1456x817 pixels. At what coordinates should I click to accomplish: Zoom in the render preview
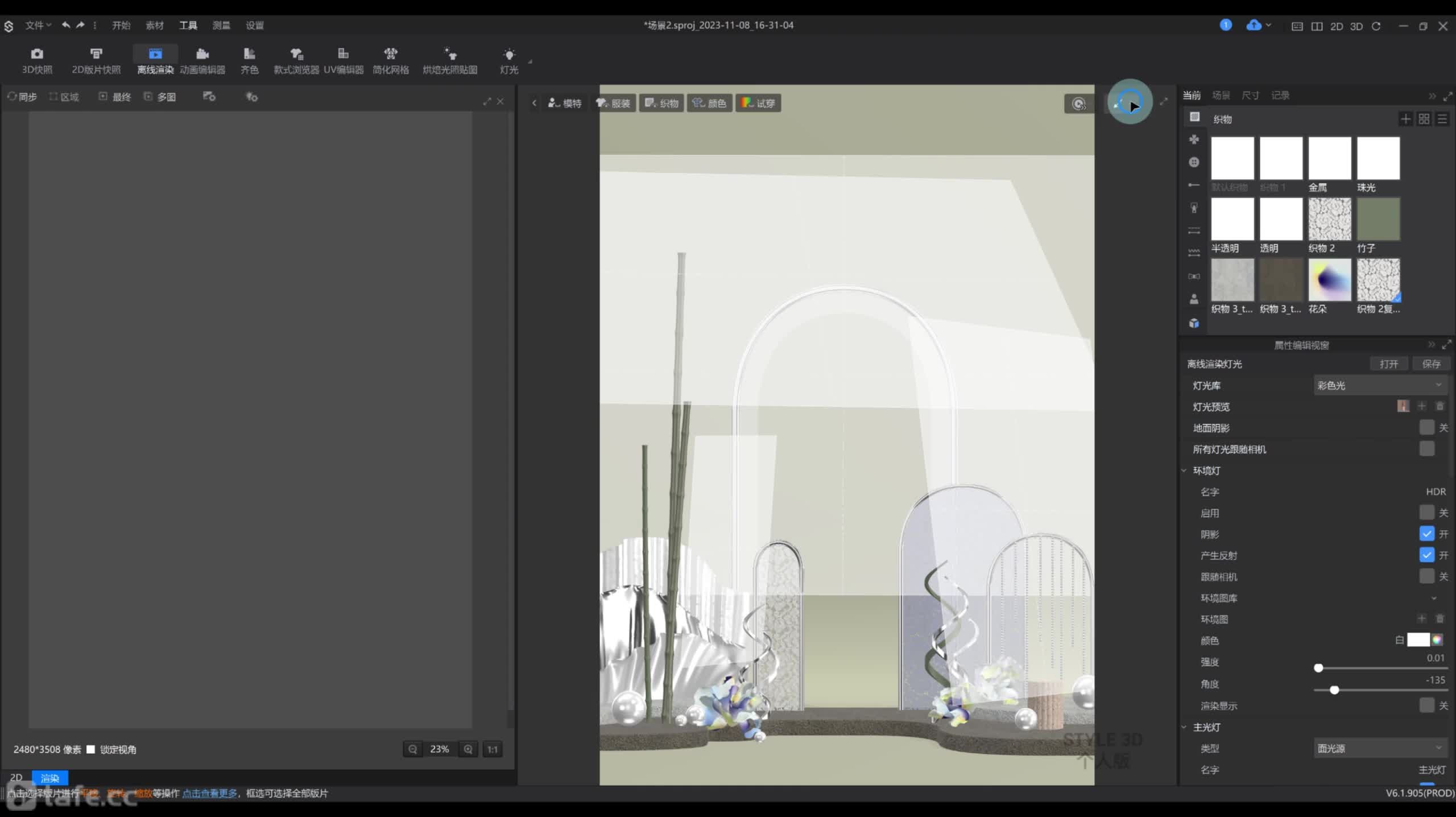pyautogui.click(x=468, y=749)
